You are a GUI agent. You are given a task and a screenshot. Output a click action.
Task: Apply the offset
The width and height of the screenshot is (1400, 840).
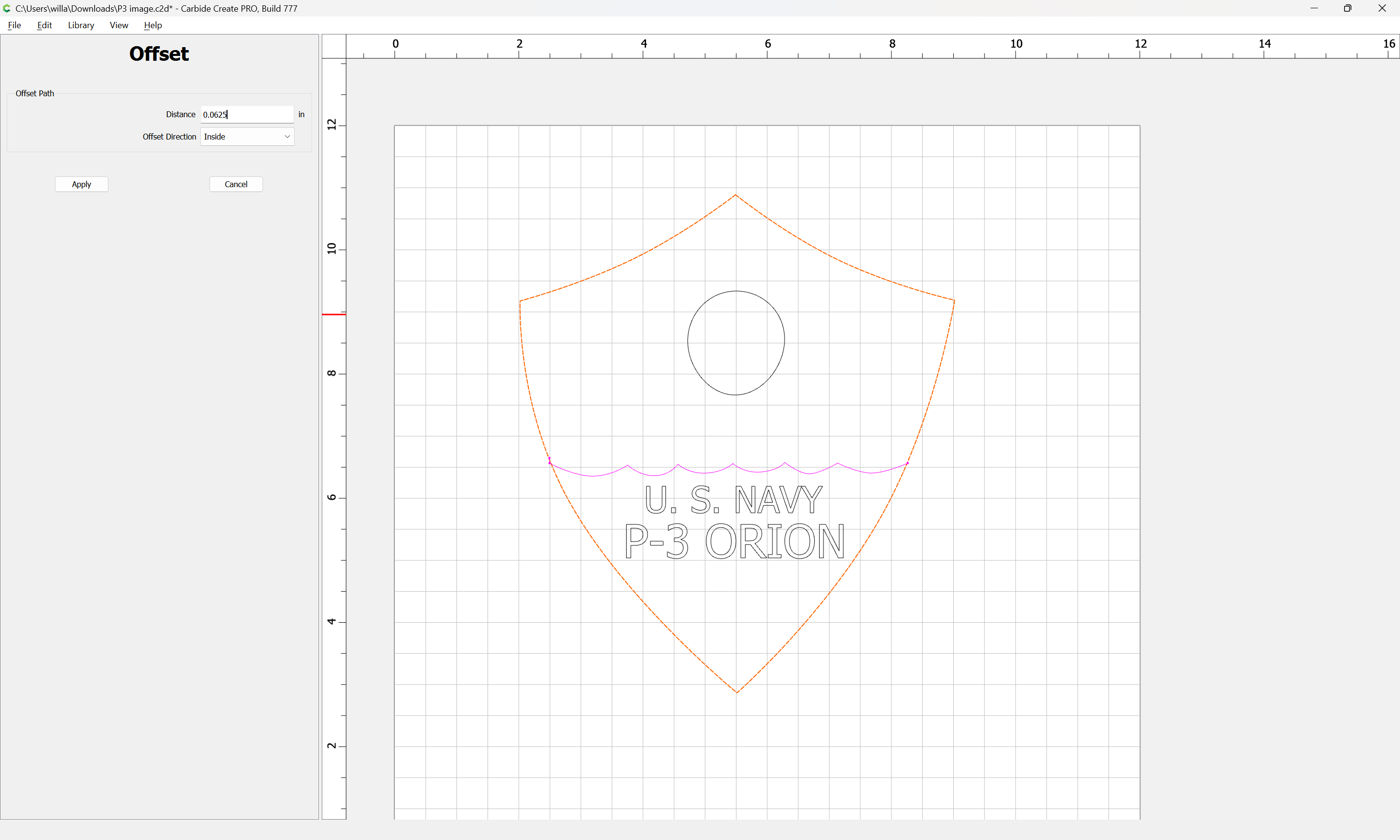point(82,184)
